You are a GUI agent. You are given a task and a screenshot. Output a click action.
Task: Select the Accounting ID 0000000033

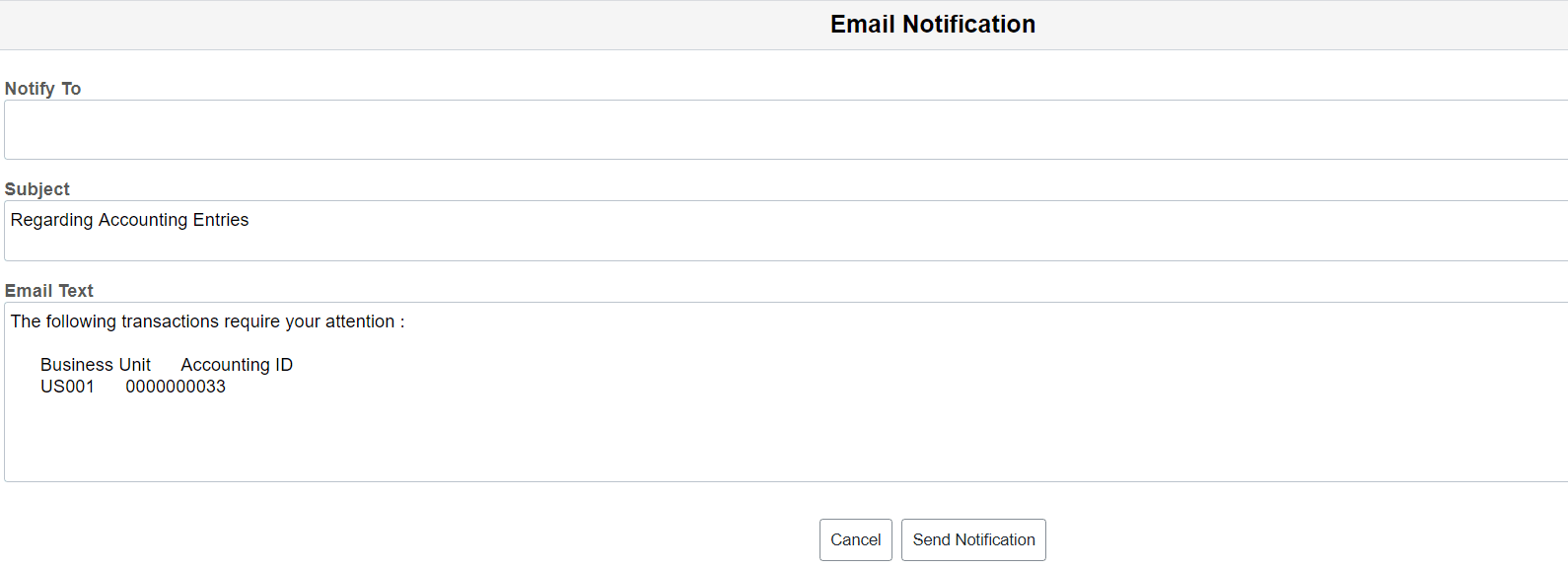(x=176, y=386)
